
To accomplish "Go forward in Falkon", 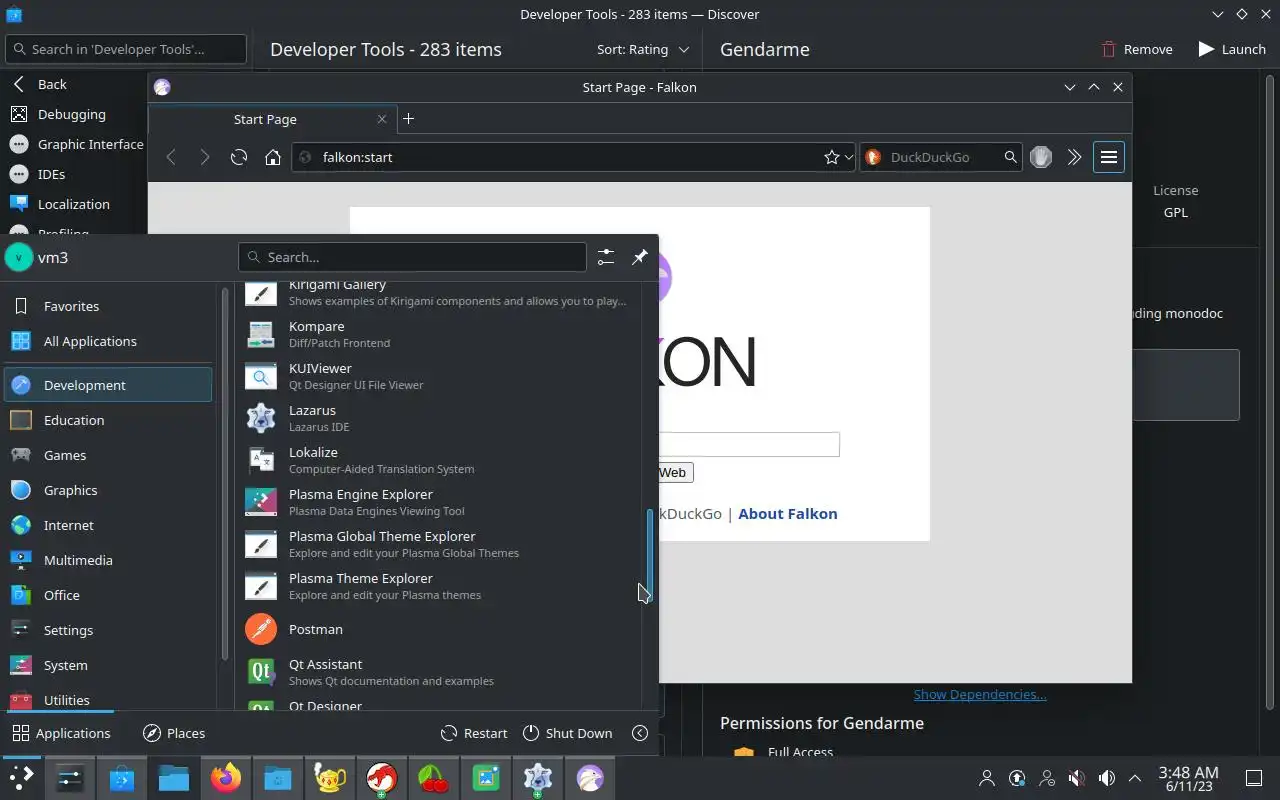I will click(x=205, y=157).
